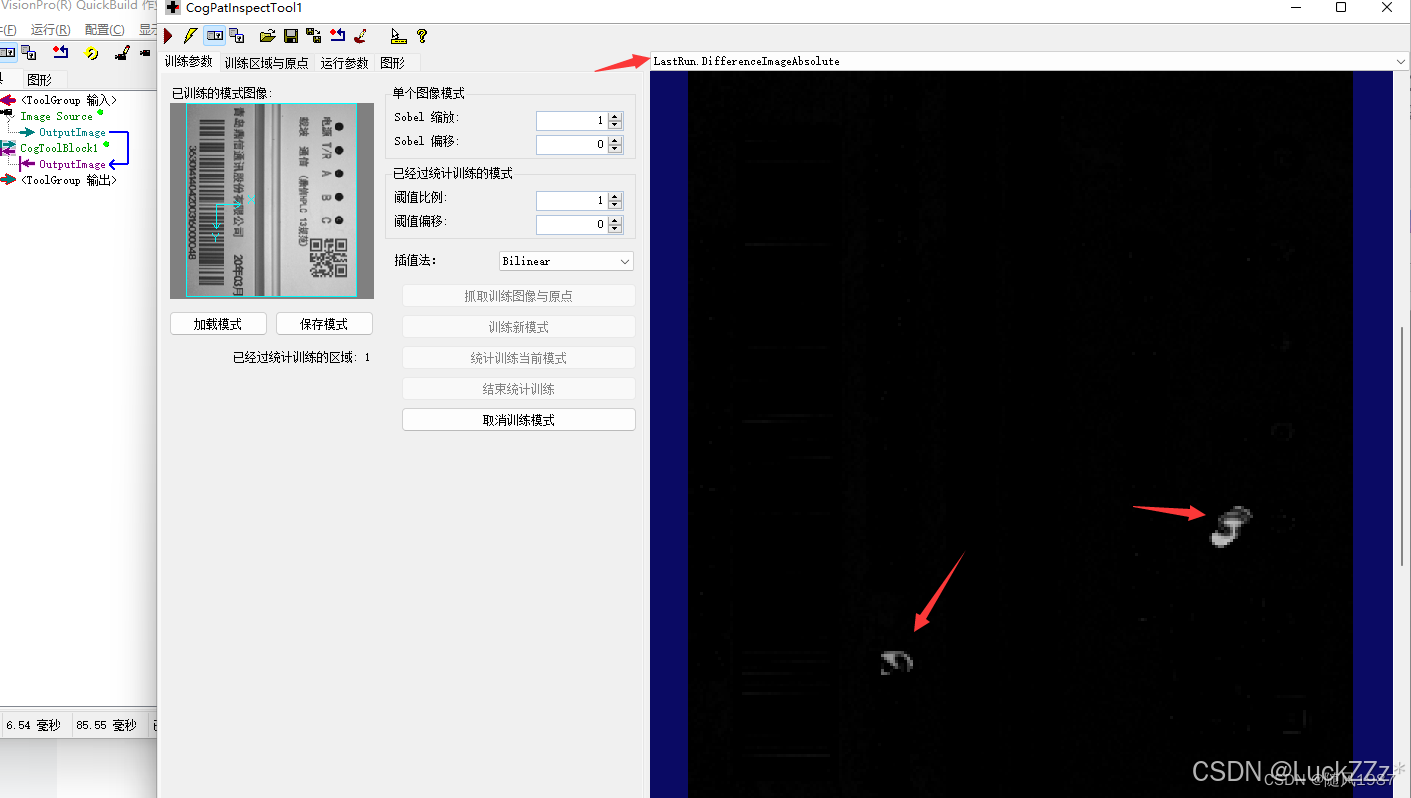The image size is (1411, 798).
Task: Open the 运行参数 tab
Action: [x=345, y=63]
